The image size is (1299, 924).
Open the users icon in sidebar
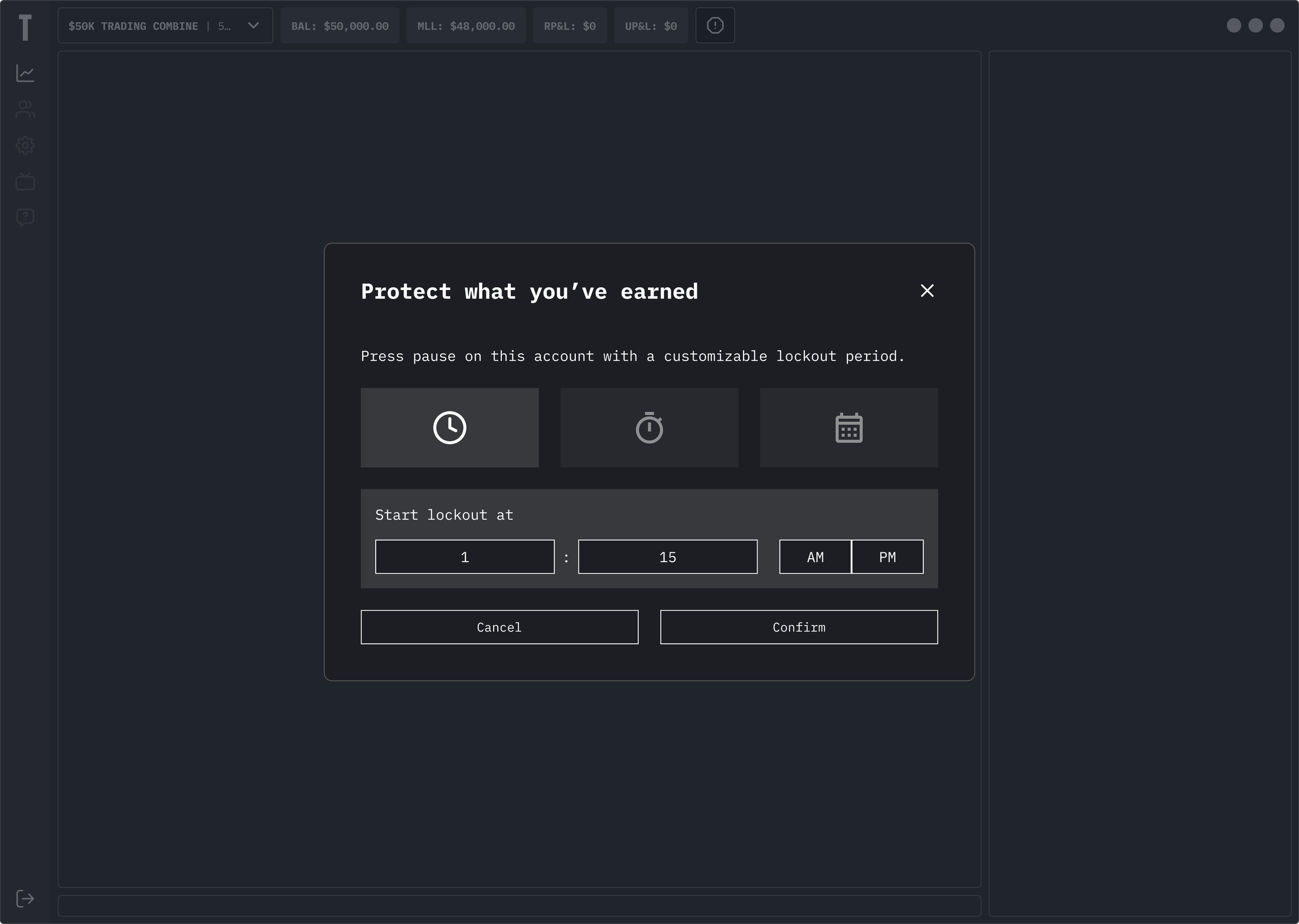(25, 109)
